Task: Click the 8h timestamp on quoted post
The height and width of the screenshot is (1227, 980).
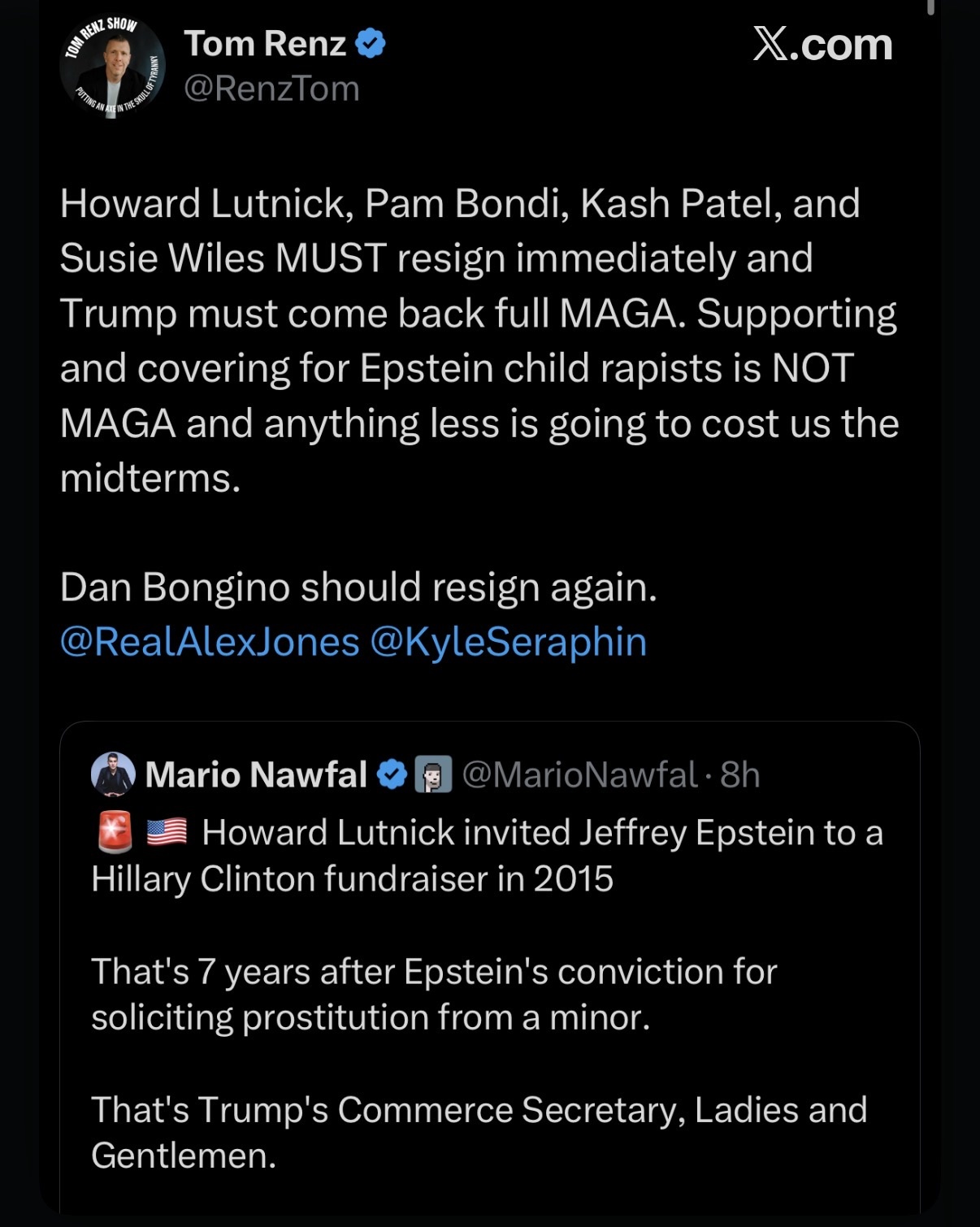Action: click(739, 774)
